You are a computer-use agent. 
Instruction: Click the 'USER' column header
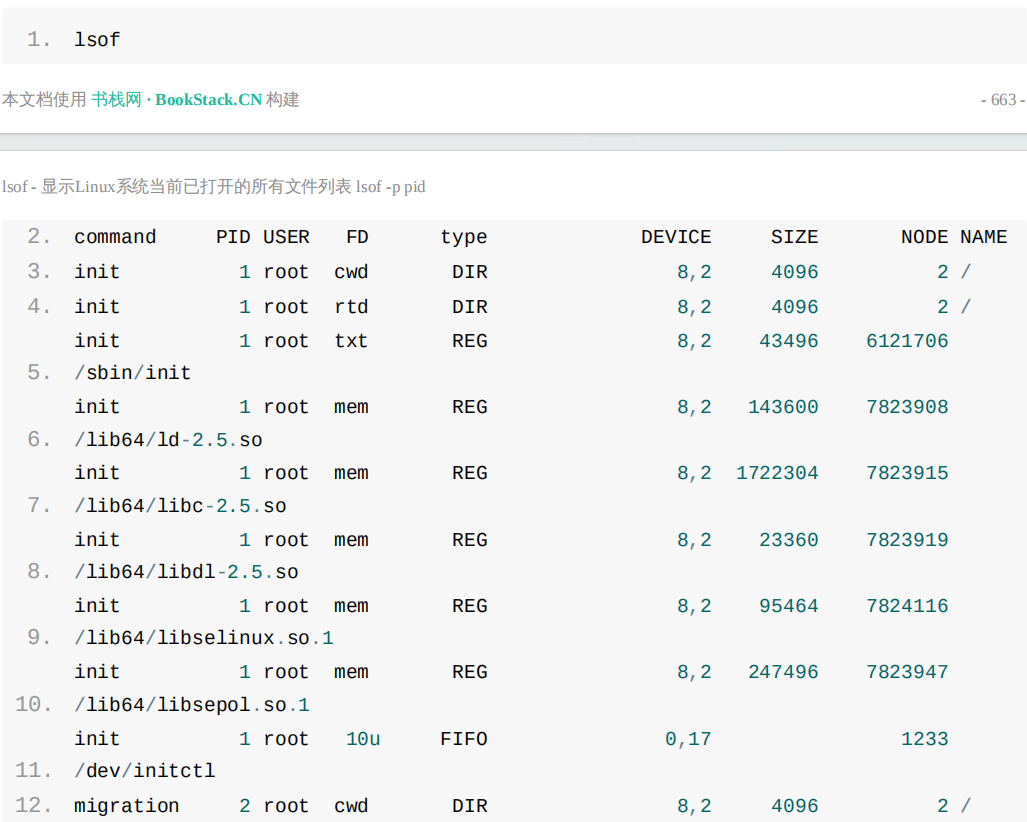[x=286, y=237]
